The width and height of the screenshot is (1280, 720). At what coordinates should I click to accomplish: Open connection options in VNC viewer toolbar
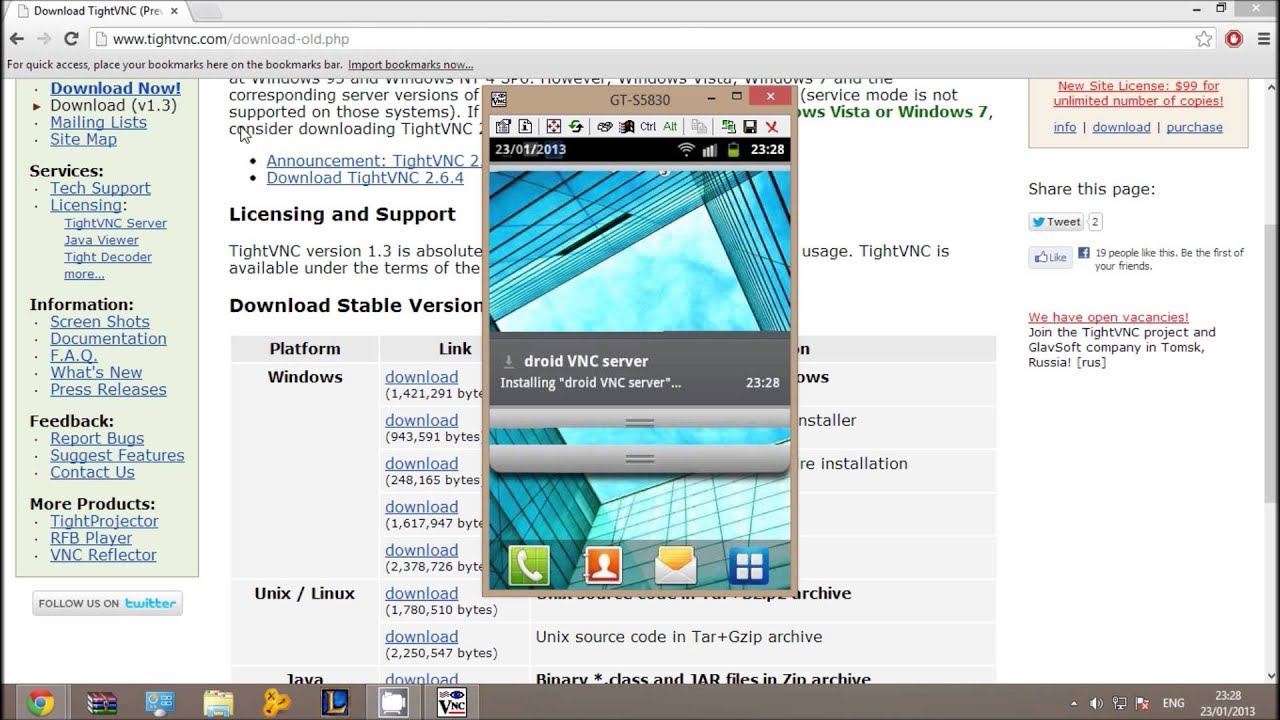(503, 127)
